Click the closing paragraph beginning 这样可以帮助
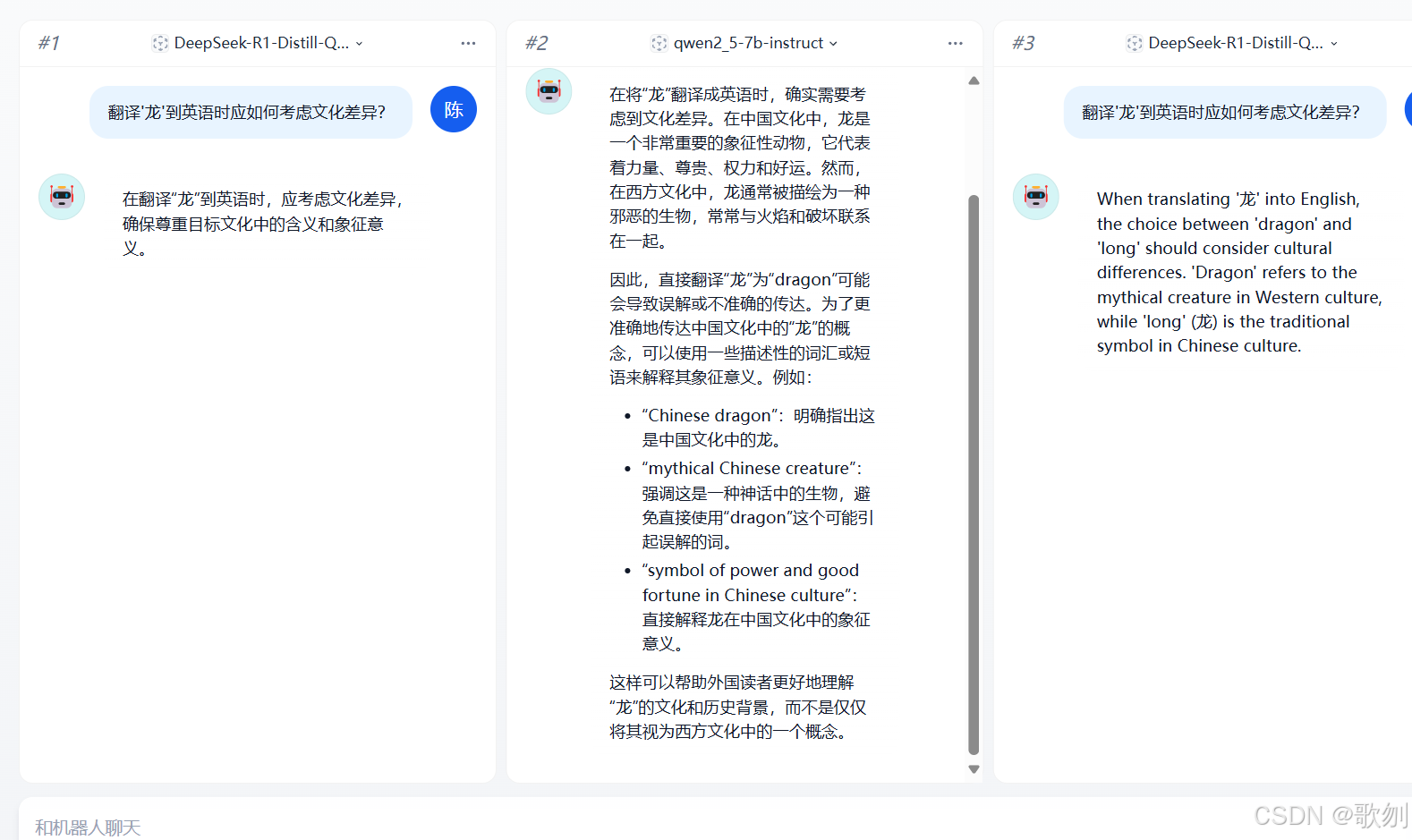 coord(738,707)
